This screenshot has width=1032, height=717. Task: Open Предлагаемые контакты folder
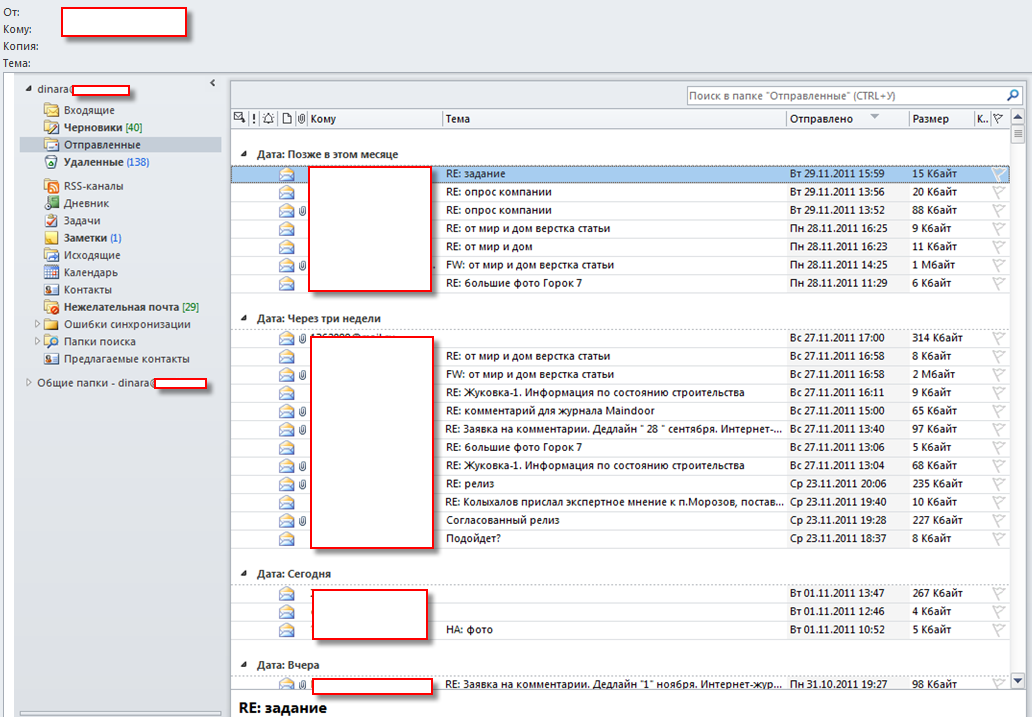126,359
